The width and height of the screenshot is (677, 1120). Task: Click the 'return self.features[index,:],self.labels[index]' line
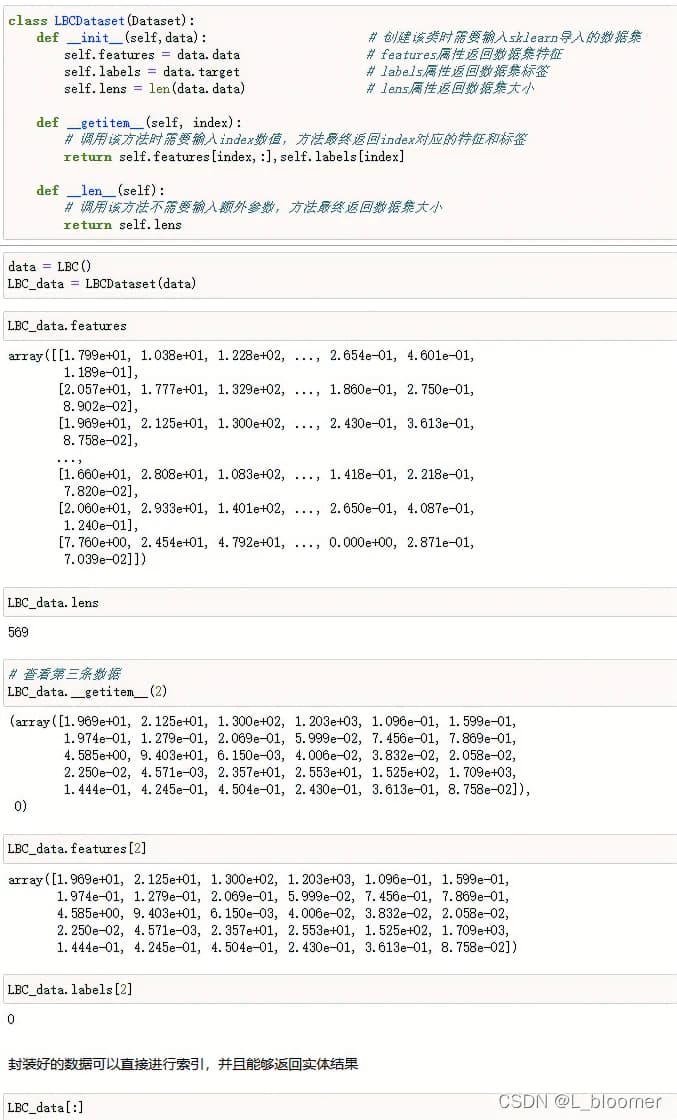coord(234,156)
